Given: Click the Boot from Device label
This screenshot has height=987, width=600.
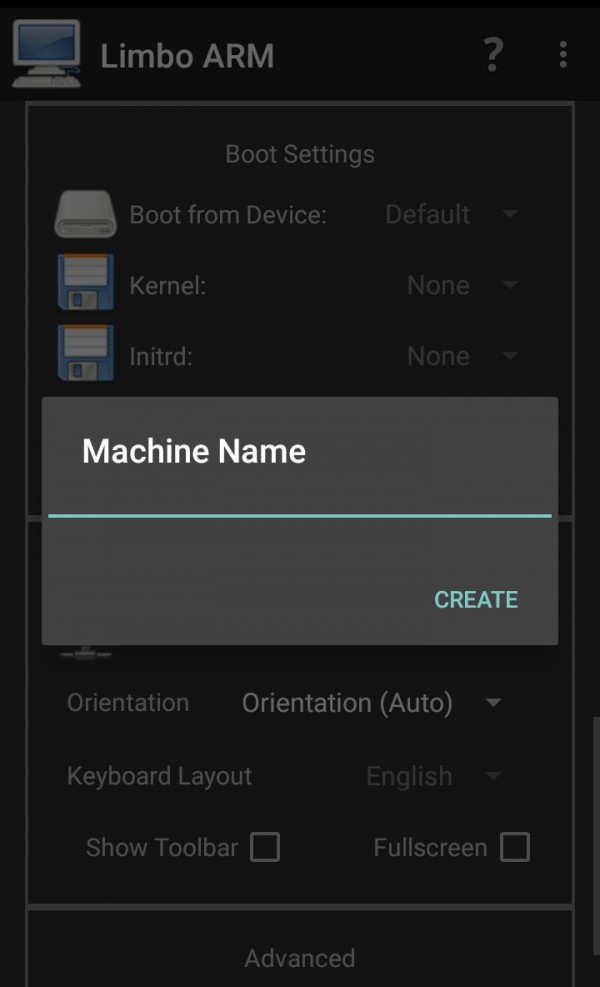Looking at the screenshot, I should [228, 215].
